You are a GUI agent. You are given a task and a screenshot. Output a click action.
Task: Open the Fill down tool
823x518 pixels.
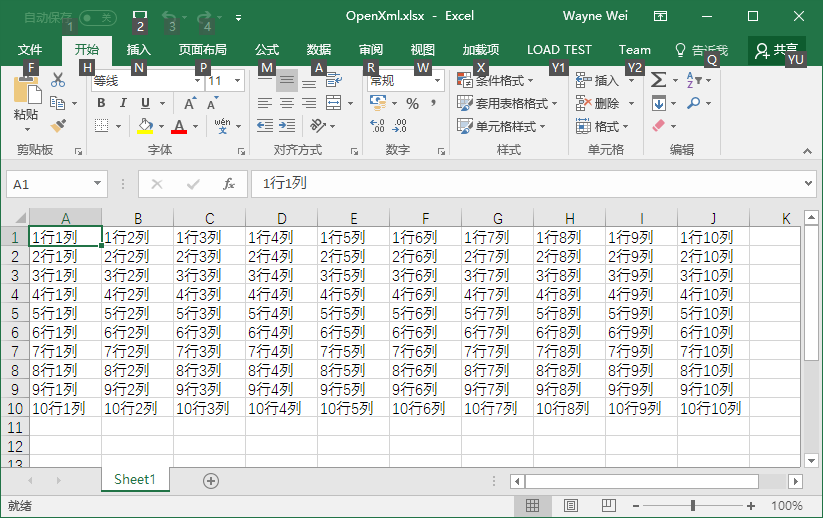coord(659,103)
